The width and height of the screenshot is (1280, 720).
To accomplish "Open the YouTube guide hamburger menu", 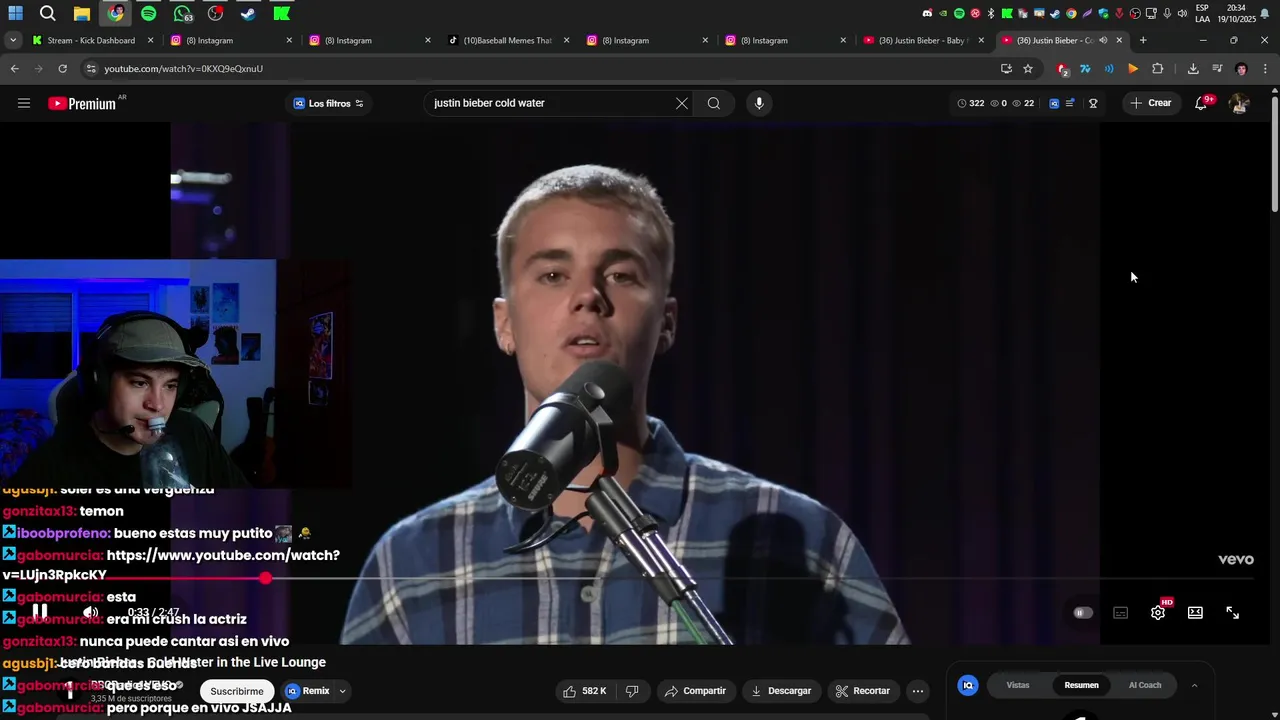I will tap(24, 103).
